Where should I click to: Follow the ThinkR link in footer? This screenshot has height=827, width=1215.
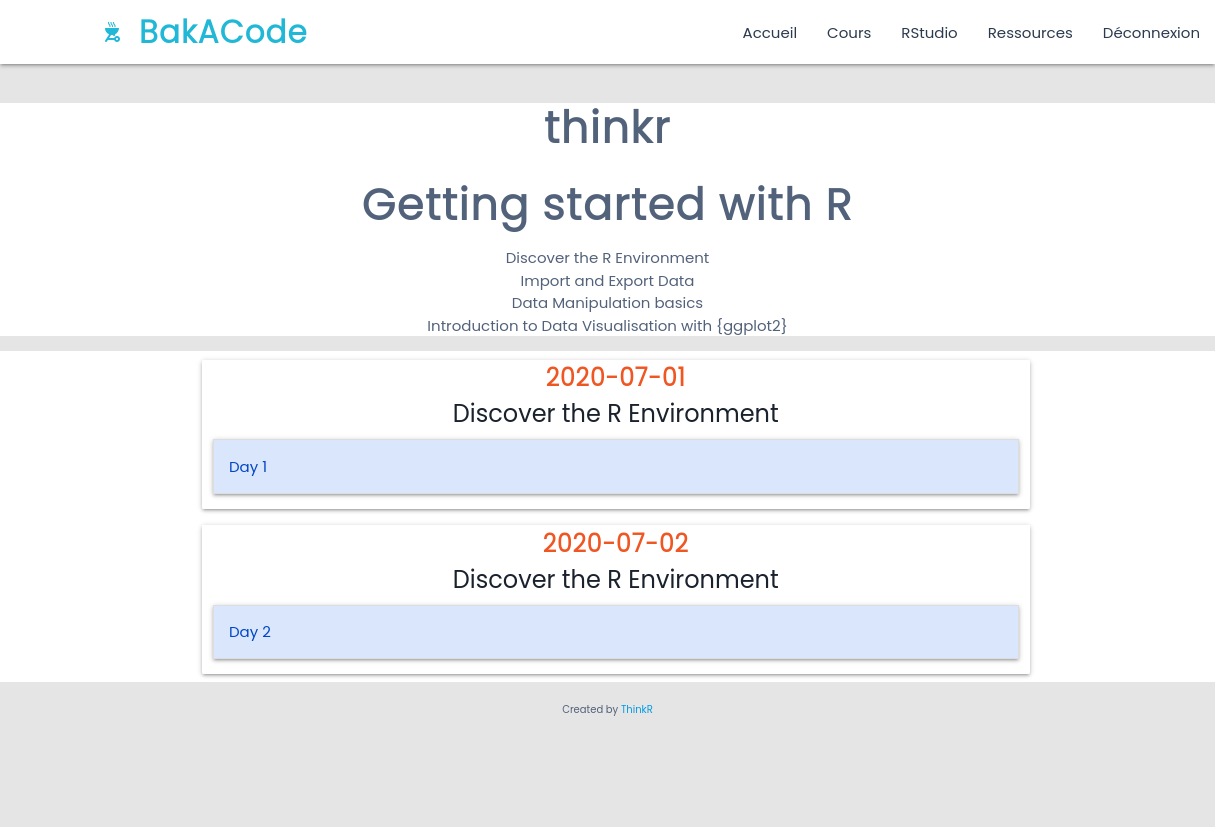click(x=637, y=710)
